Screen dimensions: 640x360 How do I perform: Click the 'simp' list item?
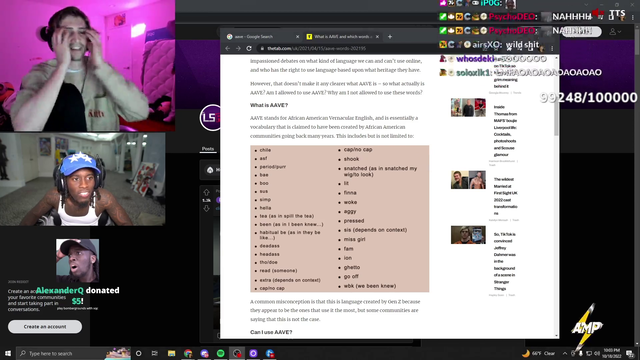(x=265, y=200)
